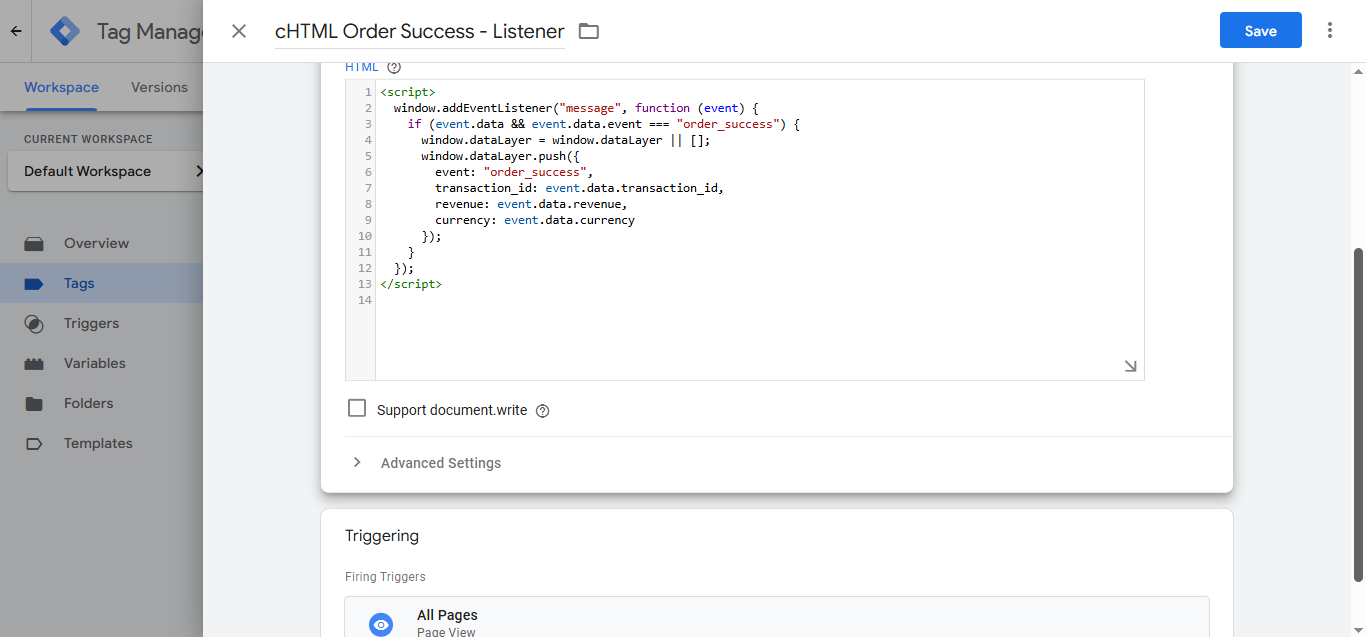Switch to the Workspace tab
This screenshot has height=637, width=1366.
point(61,87)
